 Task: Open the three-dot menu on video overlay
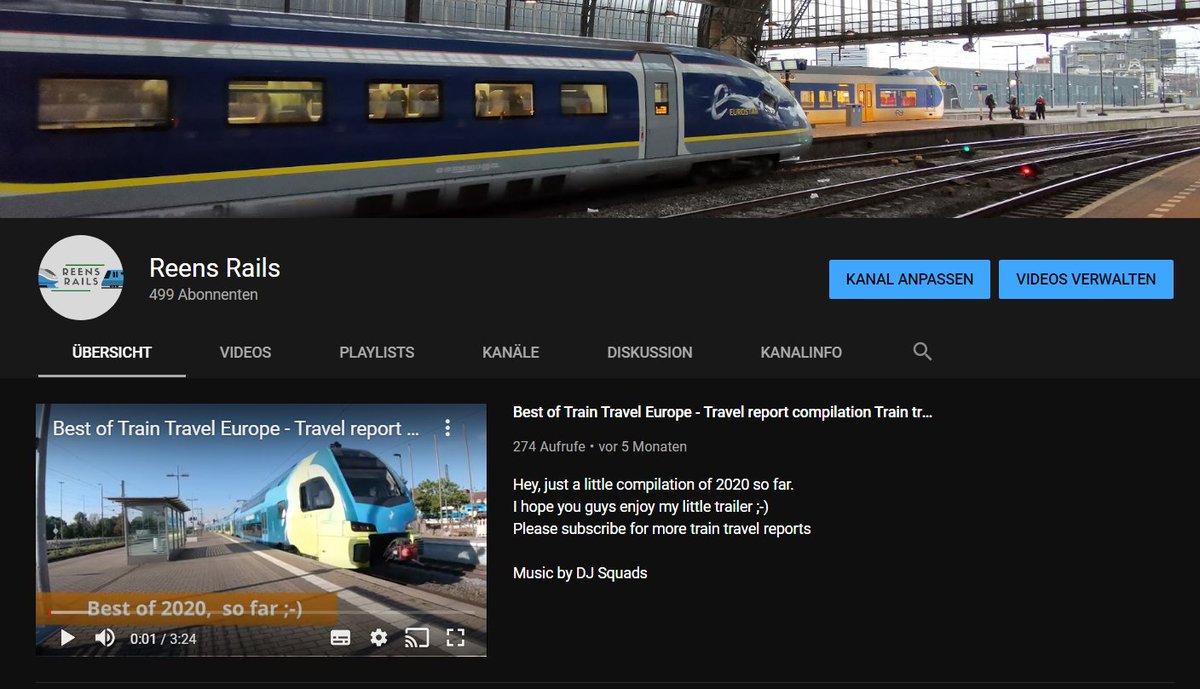pyautogui.click(x=448, y=428)
